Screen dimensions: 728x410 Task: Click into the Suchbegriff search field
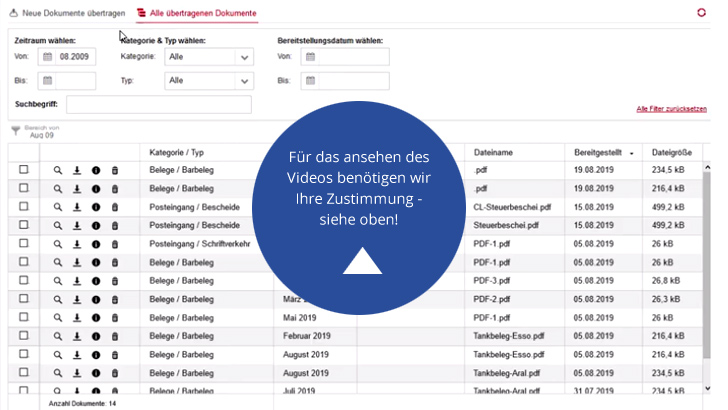click(x=158, y=104)
